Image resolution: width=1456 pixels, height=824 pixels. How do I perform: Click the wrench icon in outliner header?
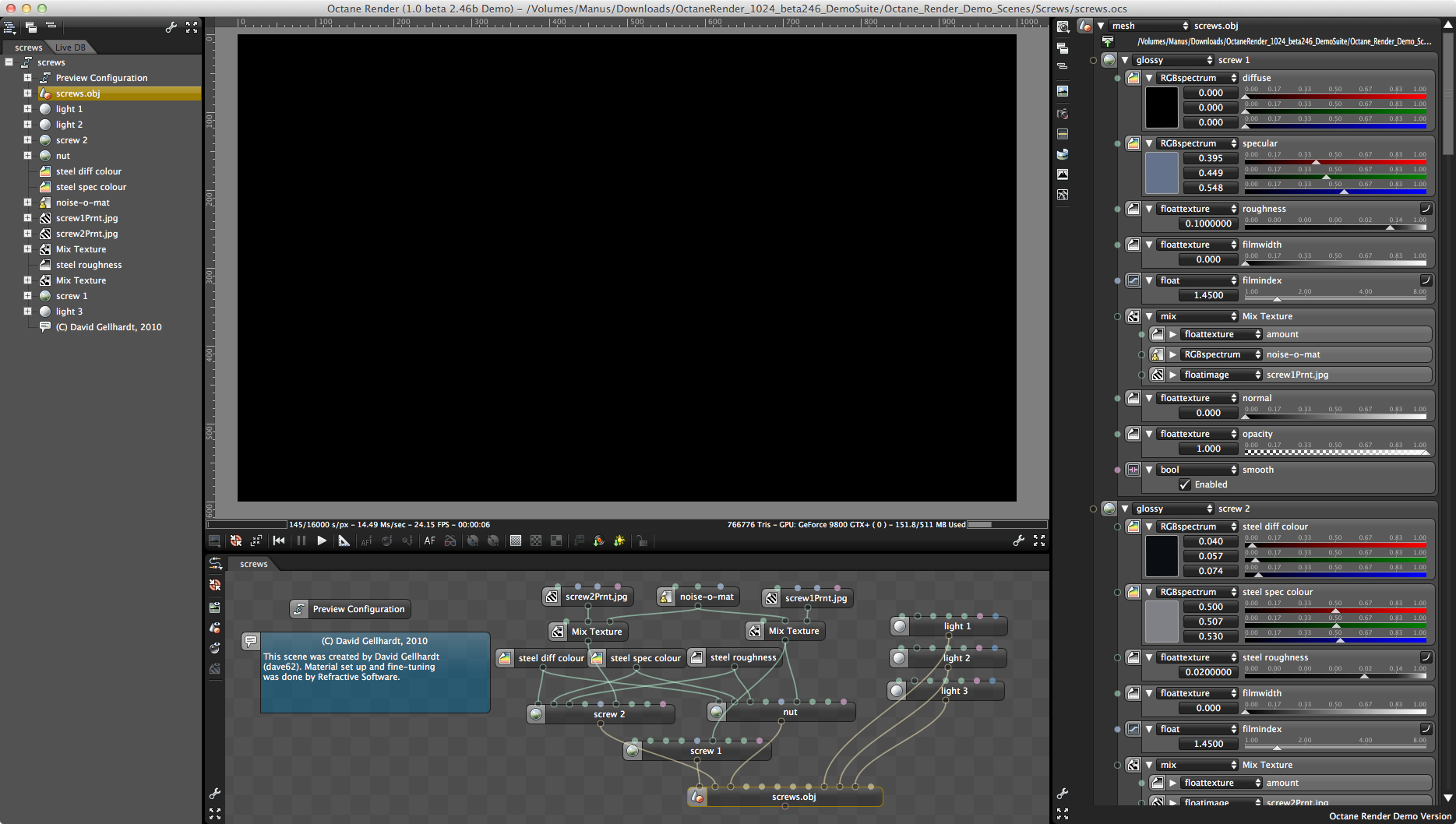coord(171,27)
